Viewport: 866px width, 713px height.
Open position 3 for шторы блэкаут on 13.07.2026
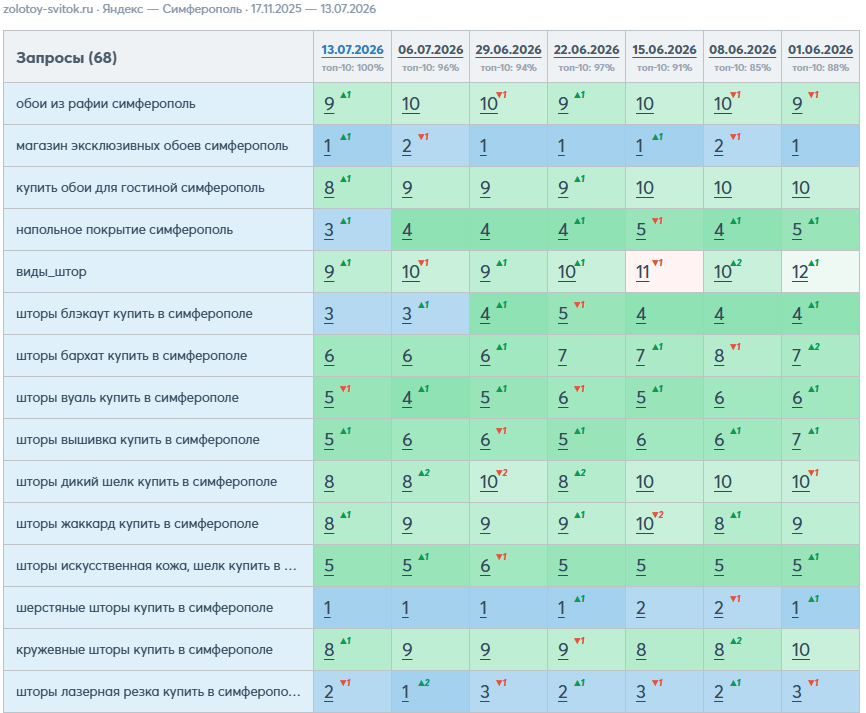click(329, 314)
